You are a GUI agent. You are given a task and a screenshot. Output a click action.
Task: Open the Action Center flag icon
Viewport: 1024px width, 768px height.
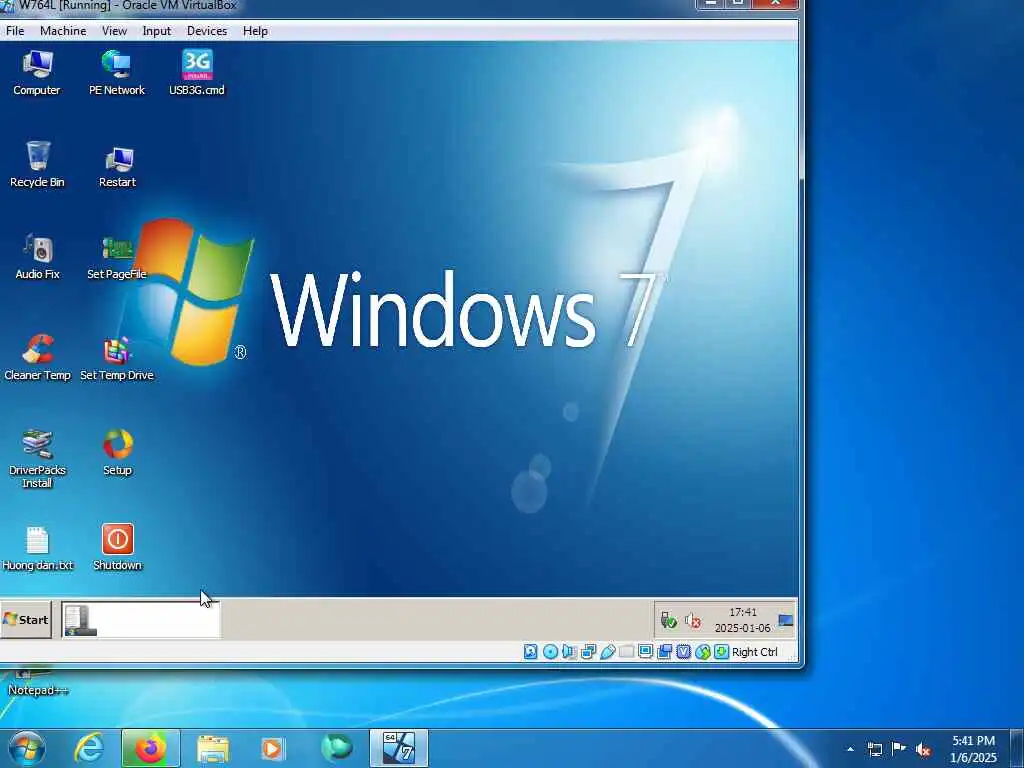point(899,749)
